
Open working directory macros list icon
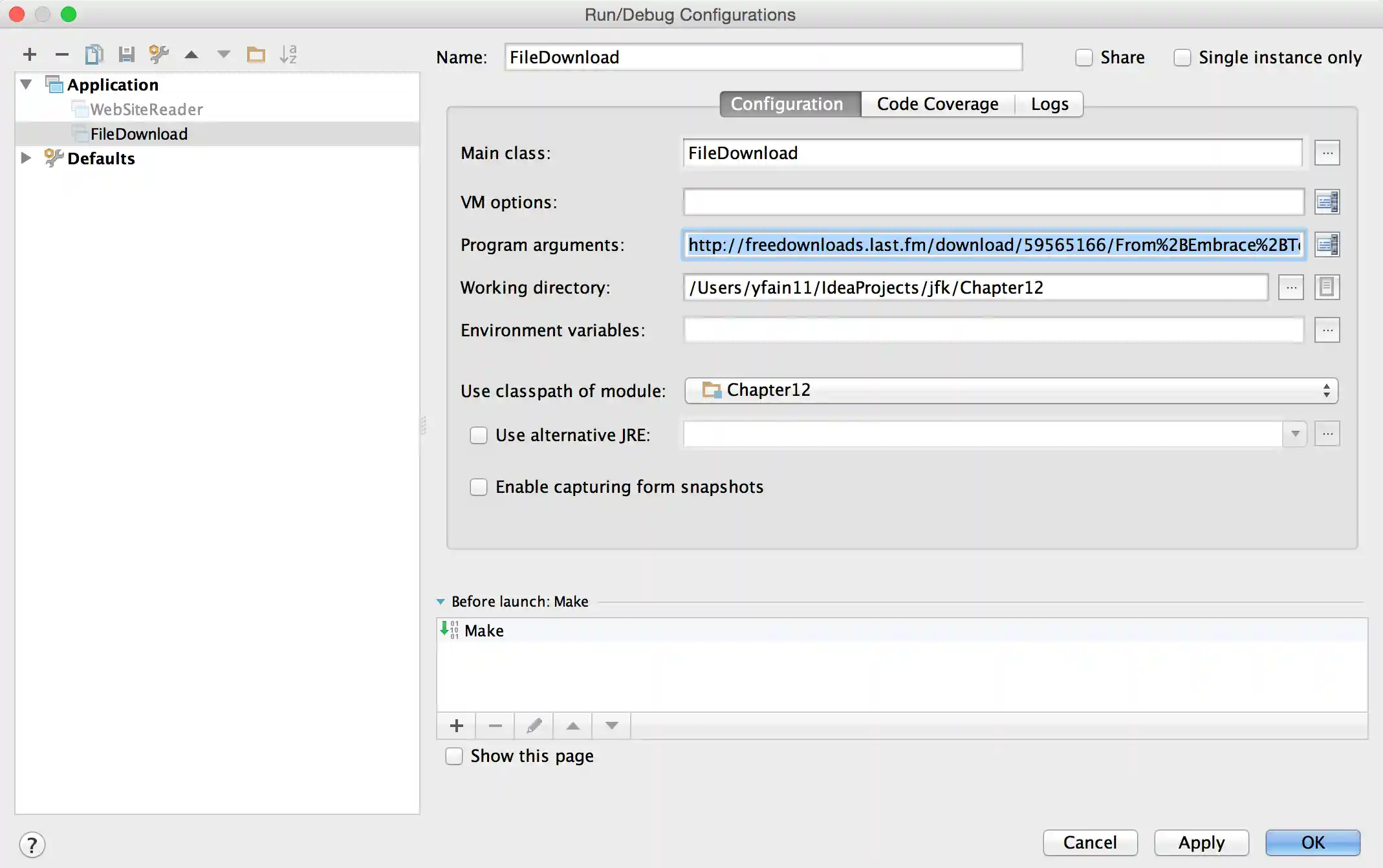(1327, 287)
